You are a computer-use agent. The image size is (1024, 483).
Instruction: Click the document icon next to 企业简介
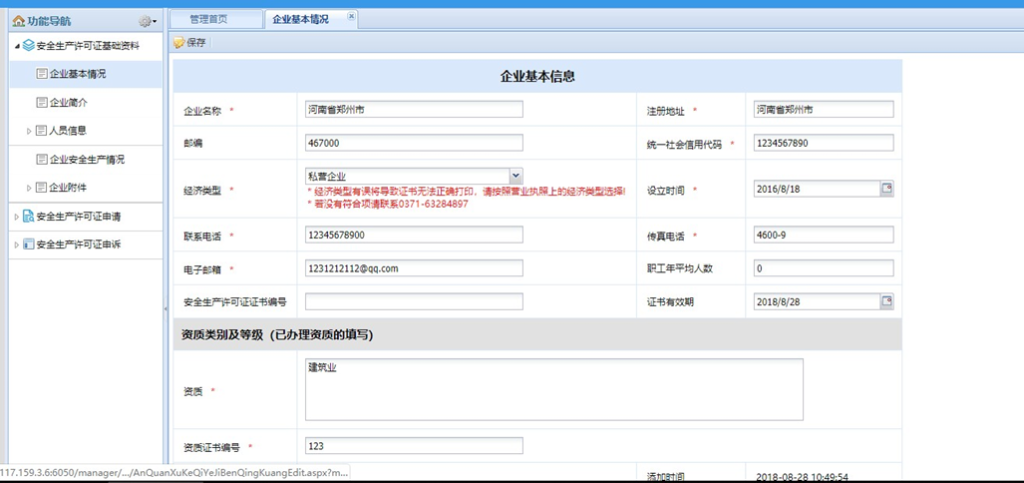pos(42,102)
